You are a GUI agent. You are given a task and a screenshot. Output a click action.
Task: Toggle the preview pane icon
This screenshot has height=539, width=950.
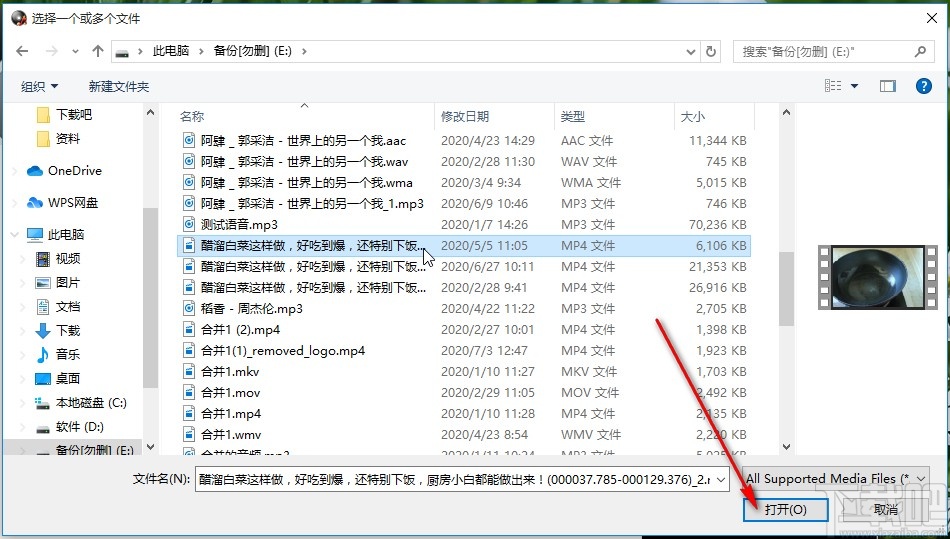point(888,86)
